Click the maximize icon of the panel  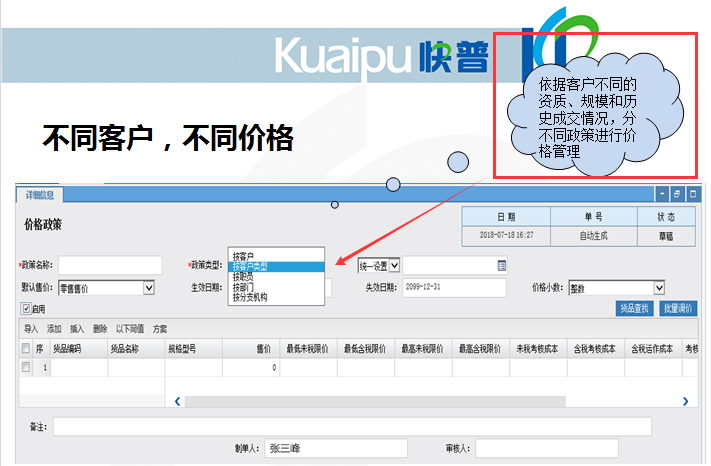click(693, 194)
